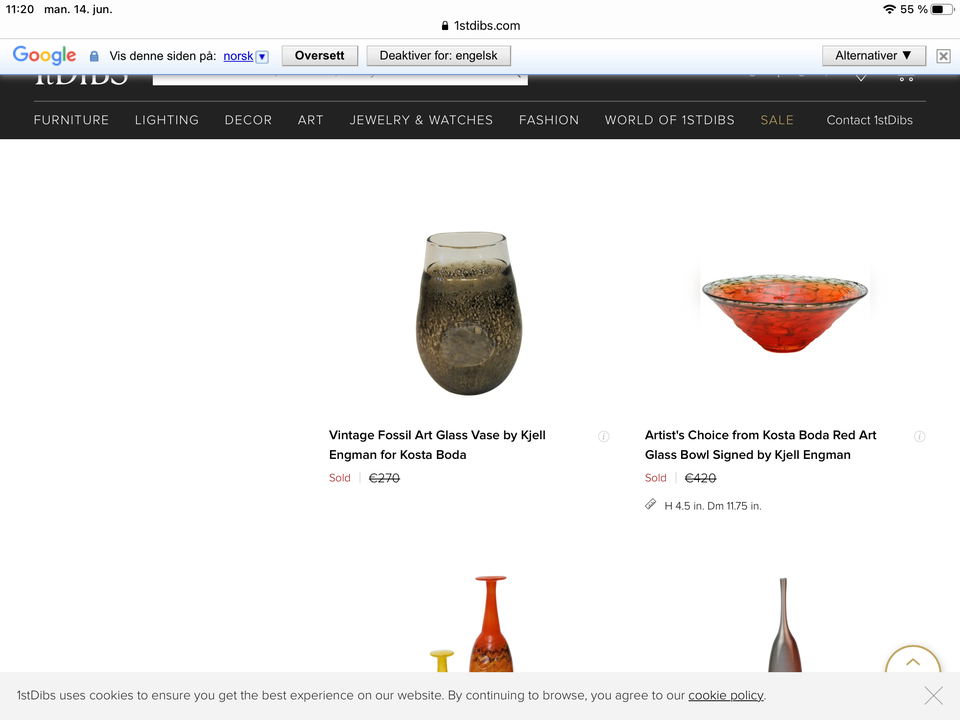Click the back-to-top arrow button
Viewport: 960px width, 720px height.
913,660
